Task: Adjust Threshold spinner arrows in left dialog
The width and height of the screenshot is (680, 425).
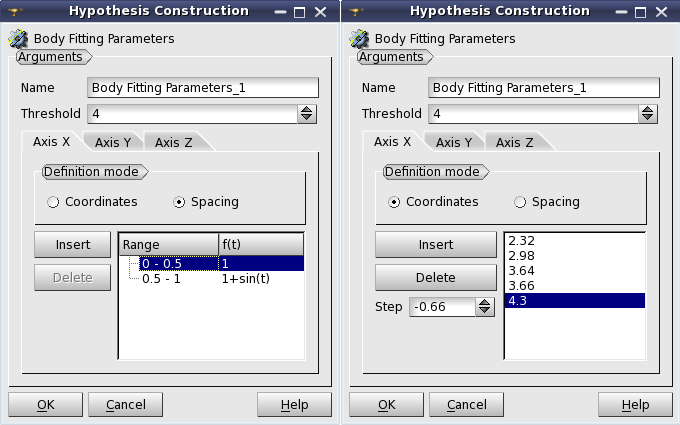Action: 307,114
